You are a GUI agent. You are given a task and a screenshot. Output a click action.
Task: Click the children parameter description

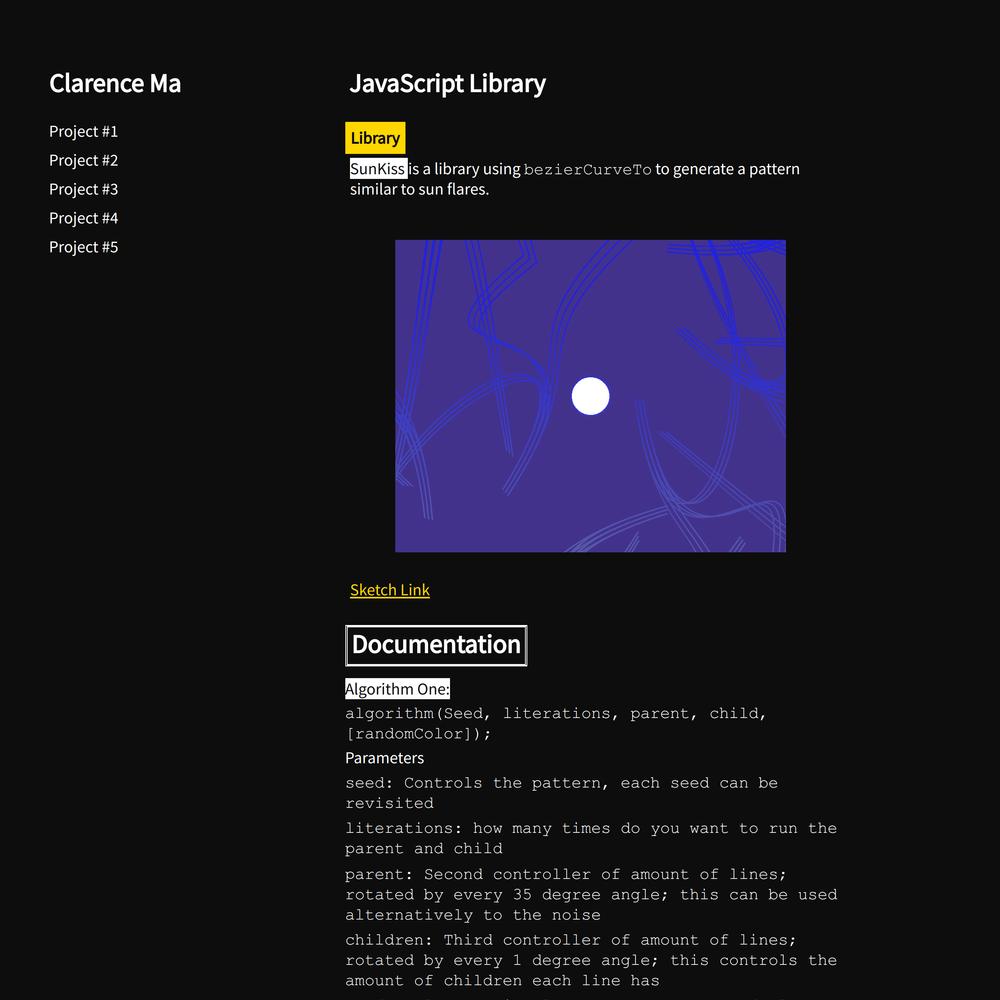591,960
